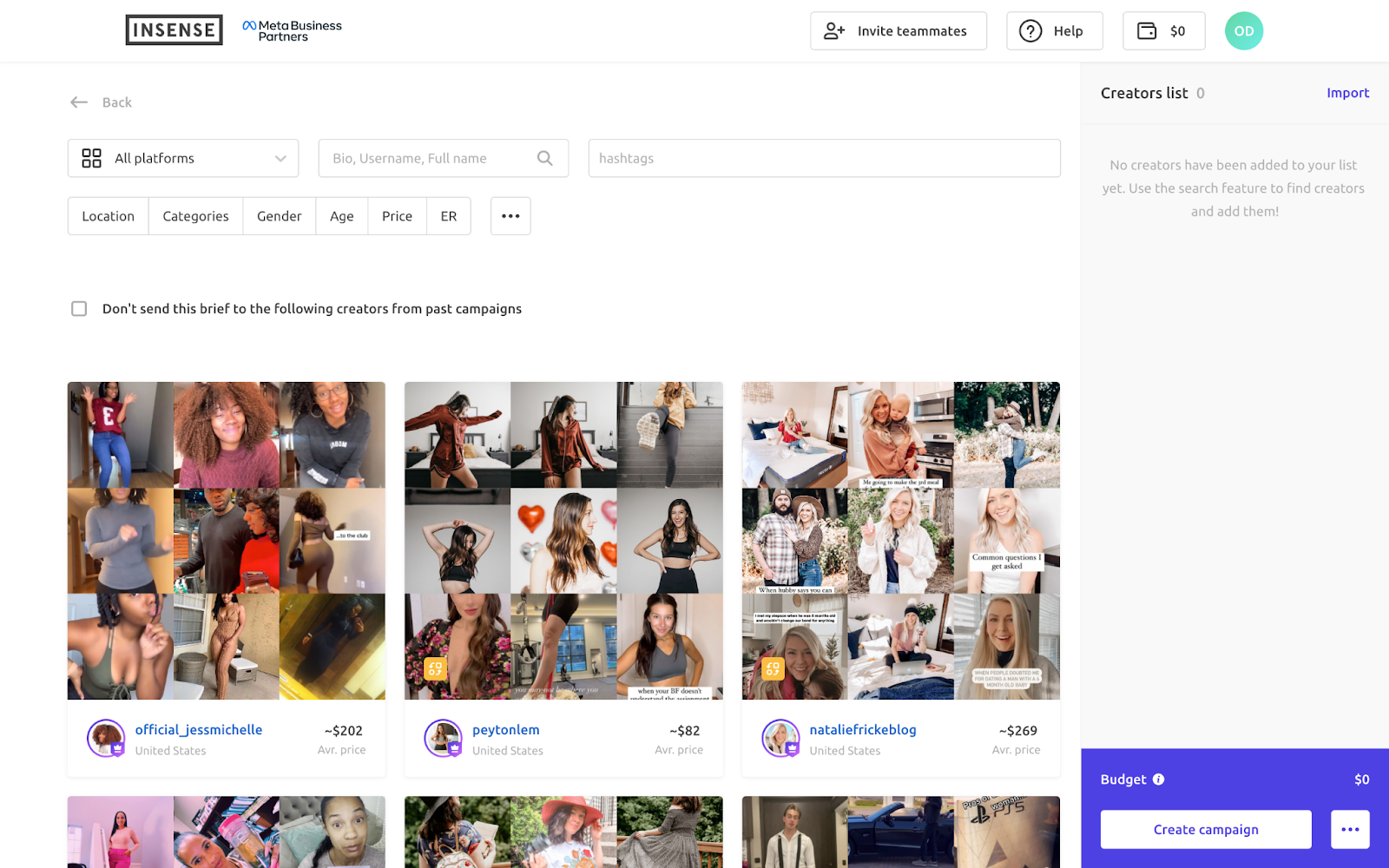Open the Gender filter
Screen dimensions: 1389x868
pos(280,216)
